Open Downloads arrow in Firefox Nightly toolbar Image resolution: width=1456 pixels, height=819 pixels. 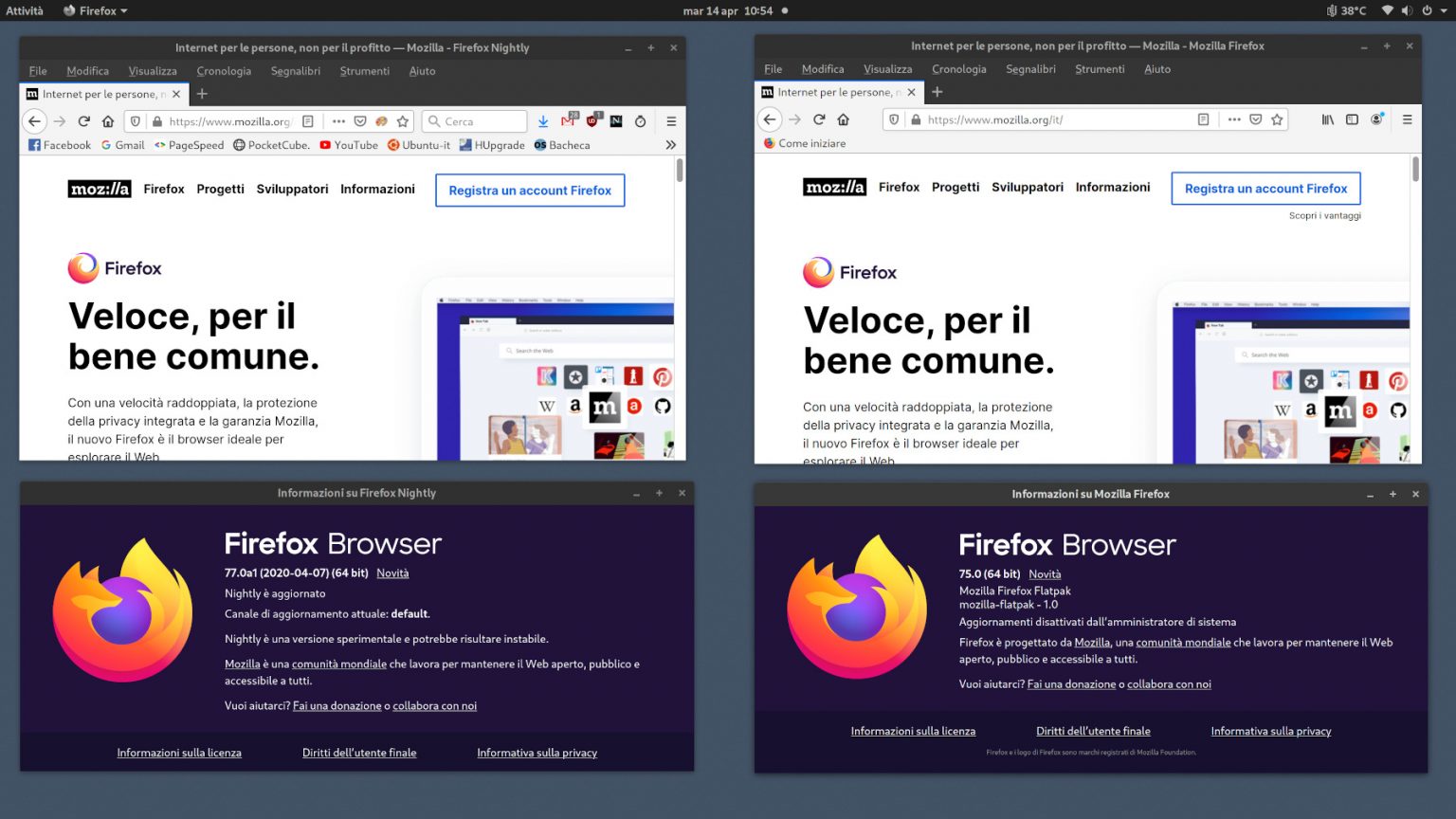click(543, 121)
